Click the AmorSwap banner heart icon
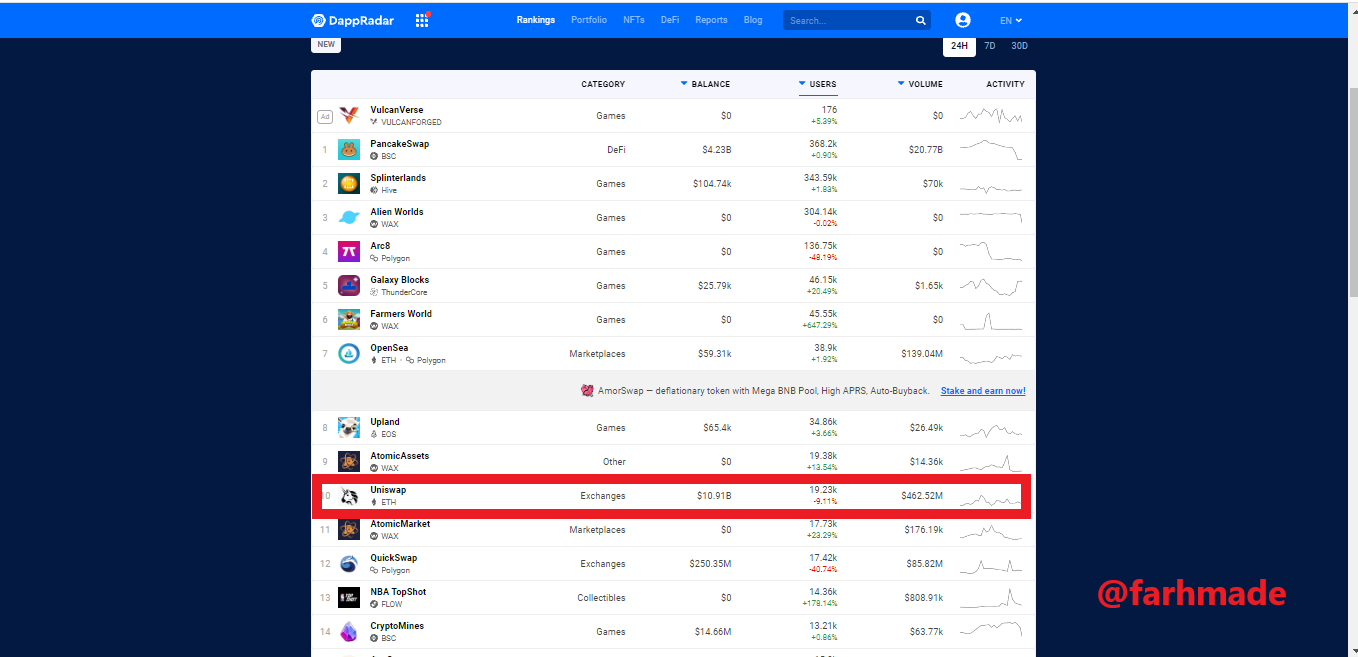Viewport: 1358px width, 657px height. click(x=587, y=391)
